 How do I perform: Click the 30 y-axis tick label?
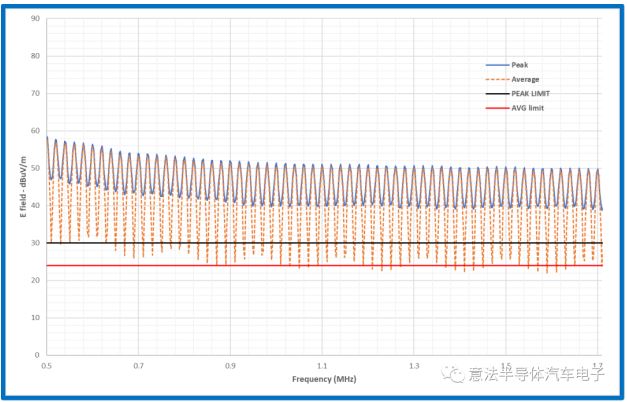[36, 243]
